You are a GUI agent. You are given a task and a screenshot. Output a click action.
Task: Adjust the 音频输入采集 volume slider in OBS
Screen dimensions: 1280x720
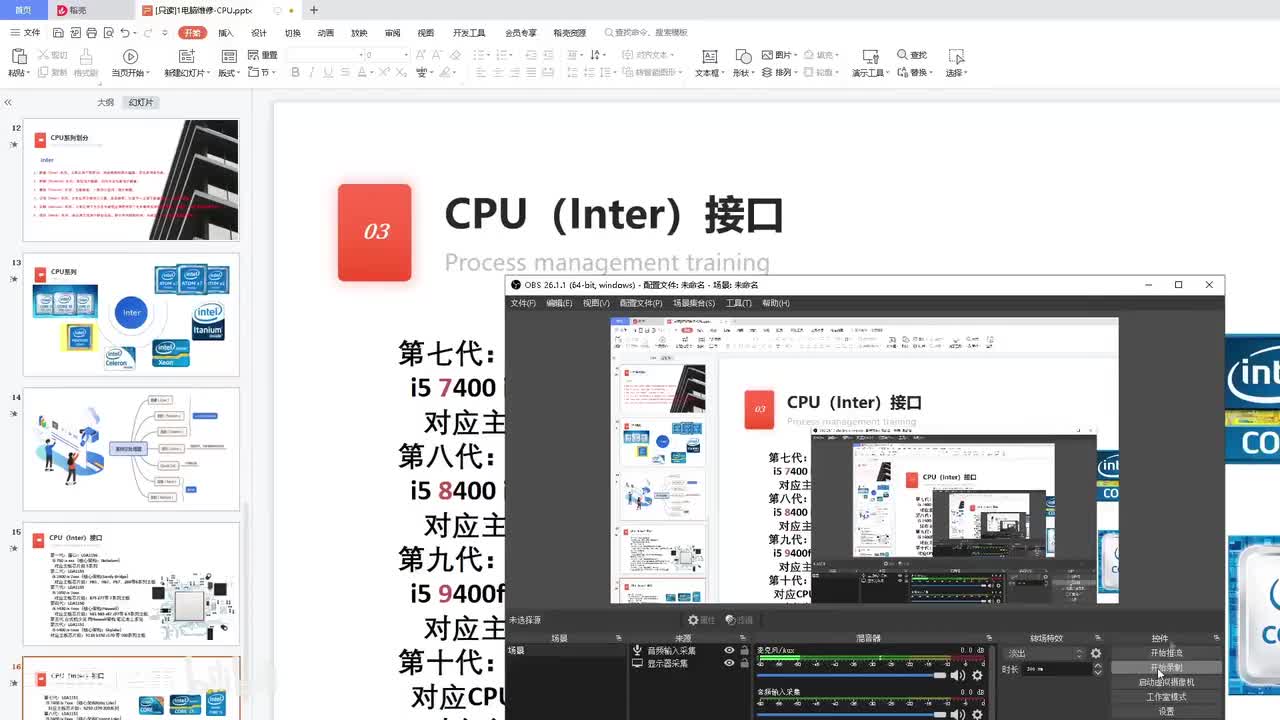click(852, 714)
